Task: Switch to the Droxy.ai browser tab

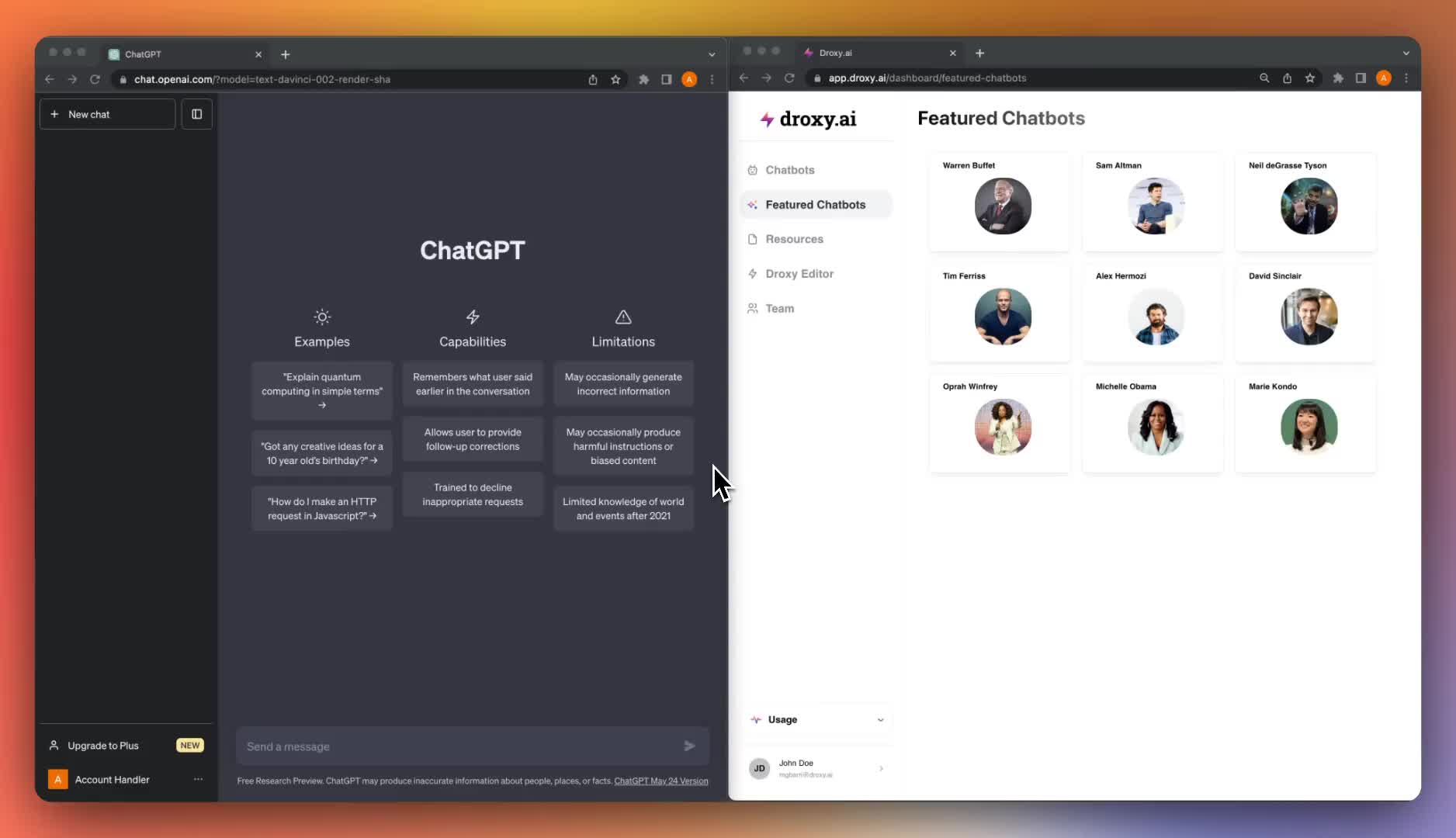Action: (x=881, y=53)
